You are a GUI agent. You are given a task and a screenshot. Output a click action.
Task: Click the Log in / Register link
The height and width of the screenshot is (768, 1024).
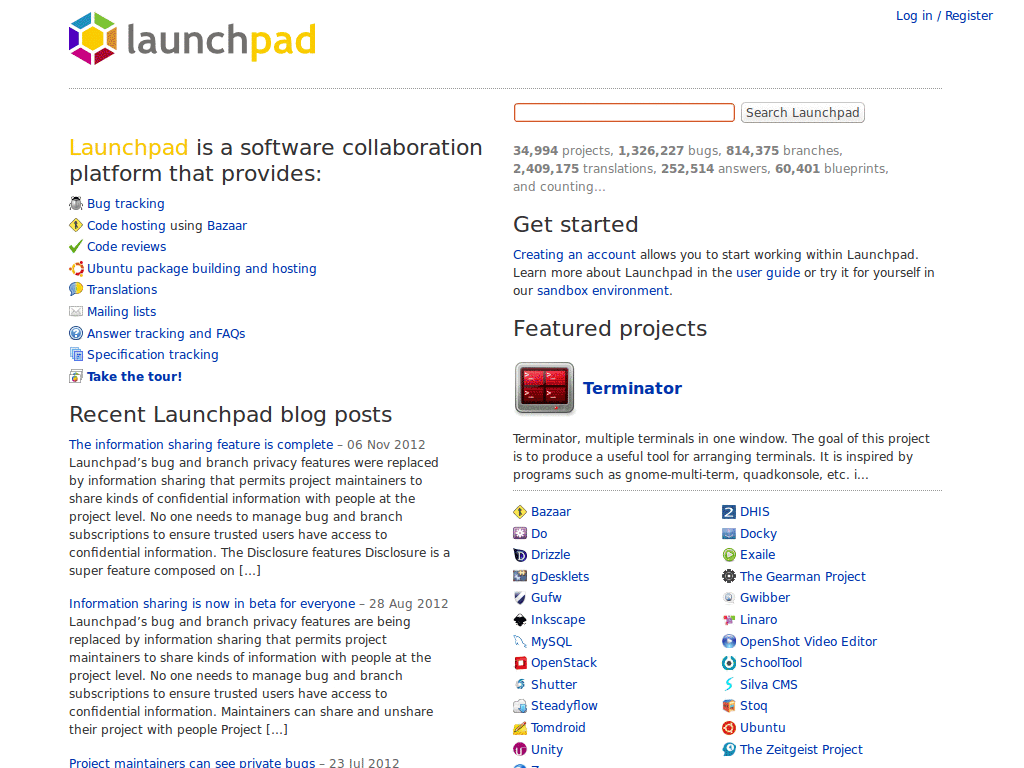(944, 16)
